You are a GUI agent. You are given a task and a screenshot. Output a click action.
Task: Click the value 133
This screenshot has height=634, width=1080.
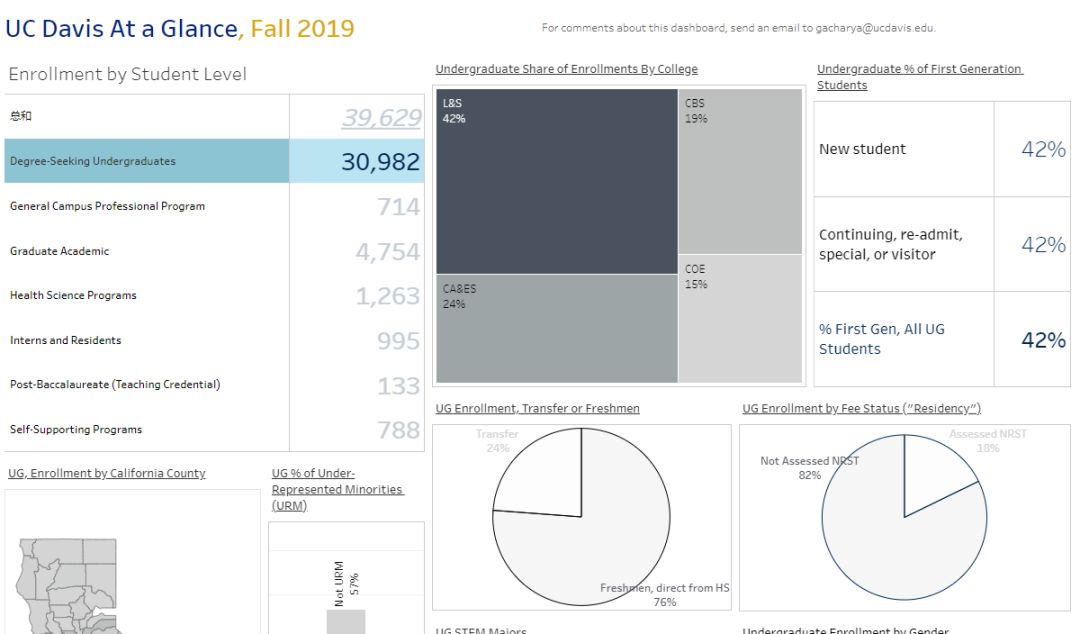pyautogui.click(x=398, y=386)
